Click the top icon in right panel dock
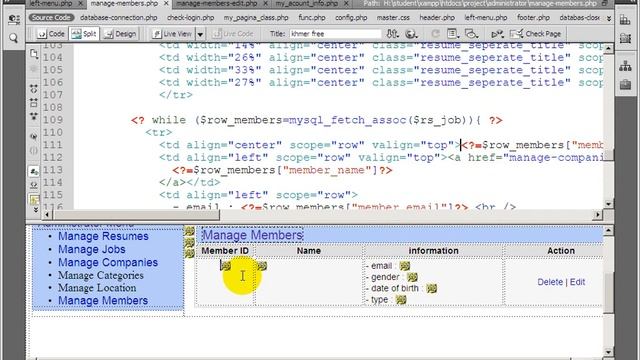This screenshot has width=640, height=360. pyautogui.click(x=625, y=20)
